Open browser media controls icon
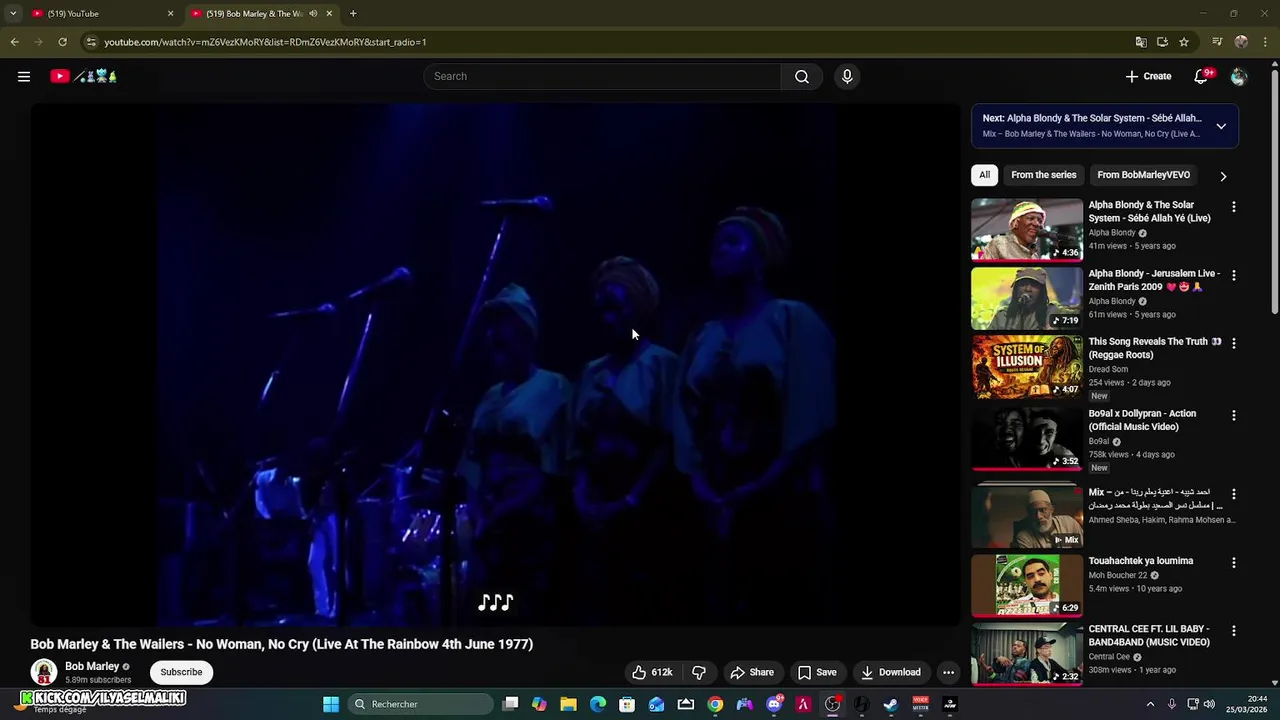This screenshot has height=720, width=1280. pyautogui.click(x=1217, y=42)
